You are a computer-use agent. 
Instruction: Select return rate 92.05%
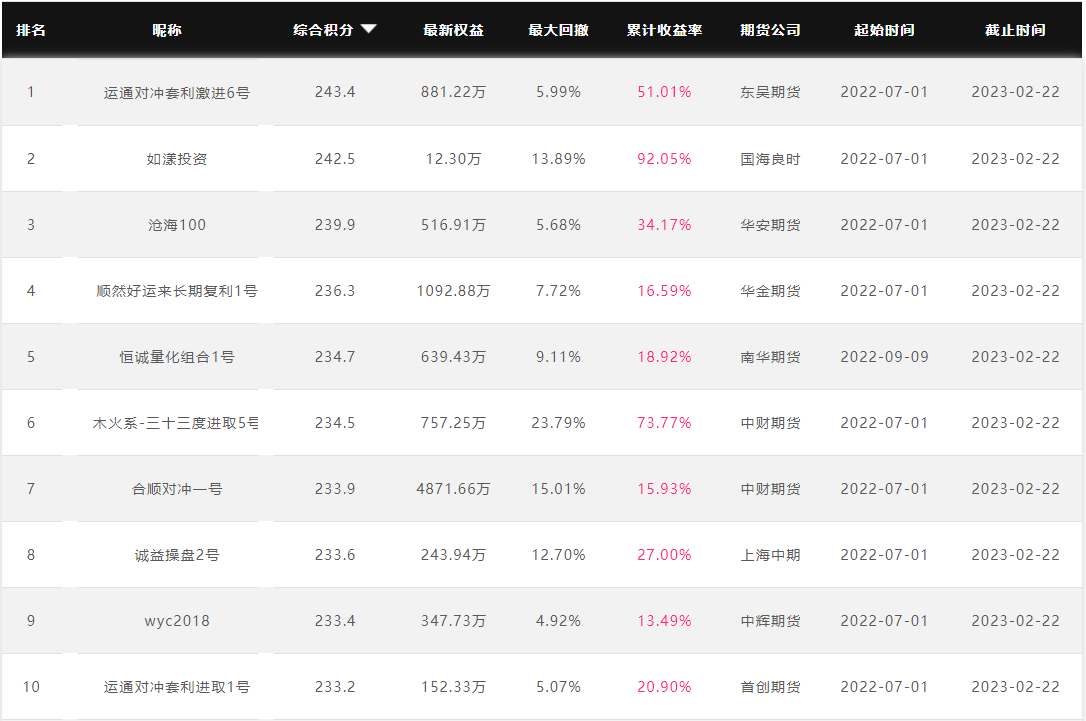tap(664, 159)
